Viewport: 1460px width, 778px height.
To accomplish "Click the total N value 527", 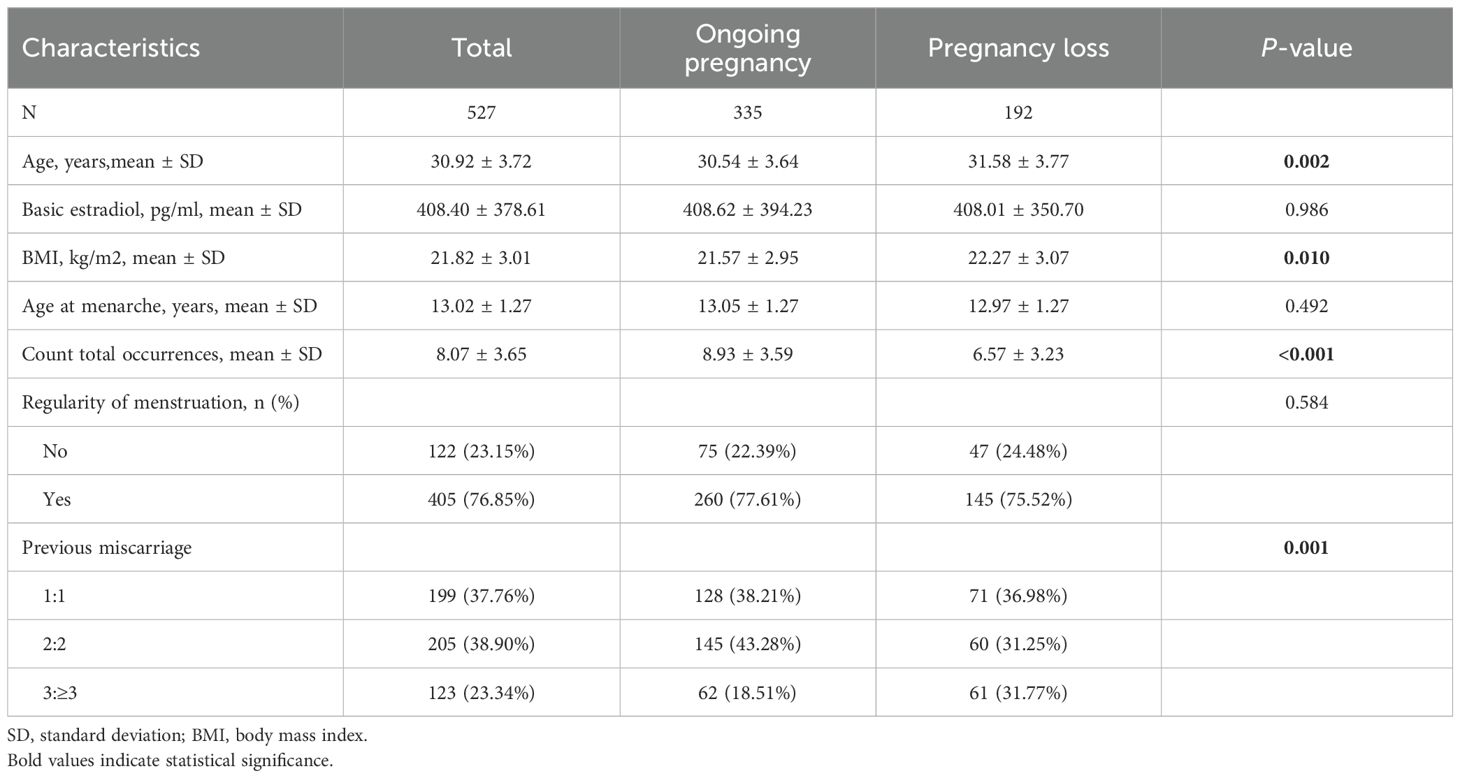I will pyautogui.click(x=481, y=113).
